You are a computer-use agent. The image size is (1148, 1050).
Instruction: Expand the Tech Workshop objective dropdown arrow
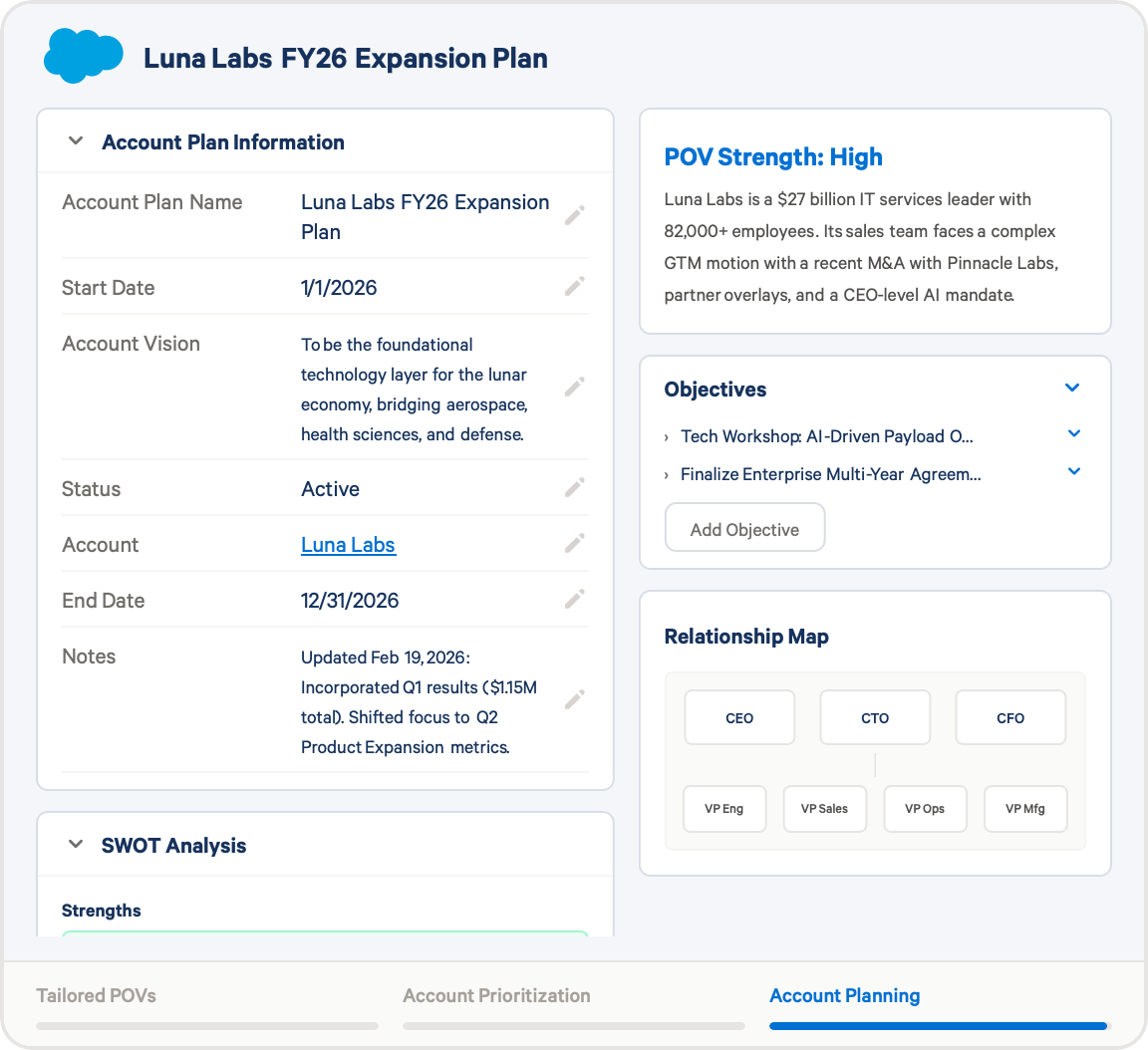(x=1074, y=434)
